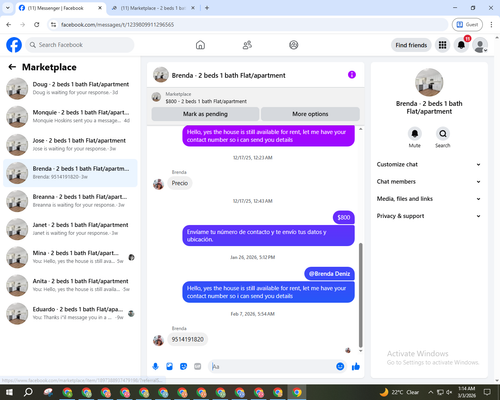This screenshot has width=500, height=400.
Task: Open the Facebook logo home link
Action: (14, 45)
